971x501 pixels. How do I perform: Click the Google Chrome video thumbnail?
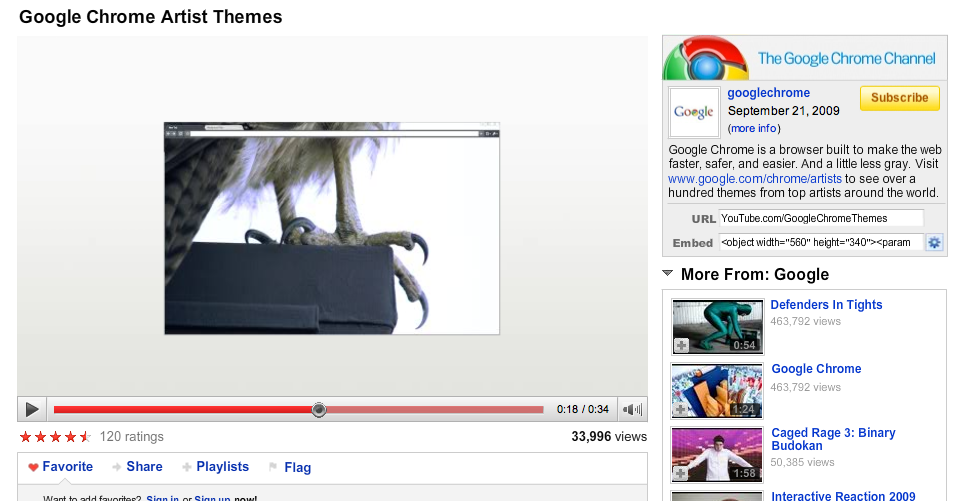[x=717, y=391]
